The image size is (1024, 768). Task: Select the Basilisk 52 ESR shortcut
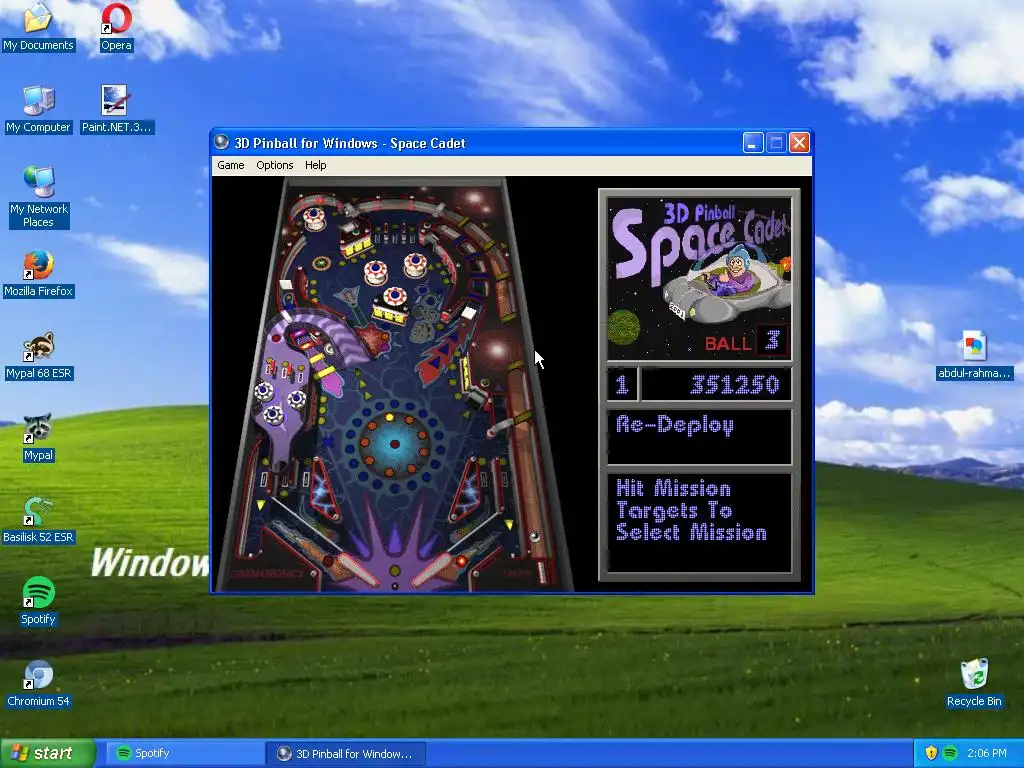[39, 519]
